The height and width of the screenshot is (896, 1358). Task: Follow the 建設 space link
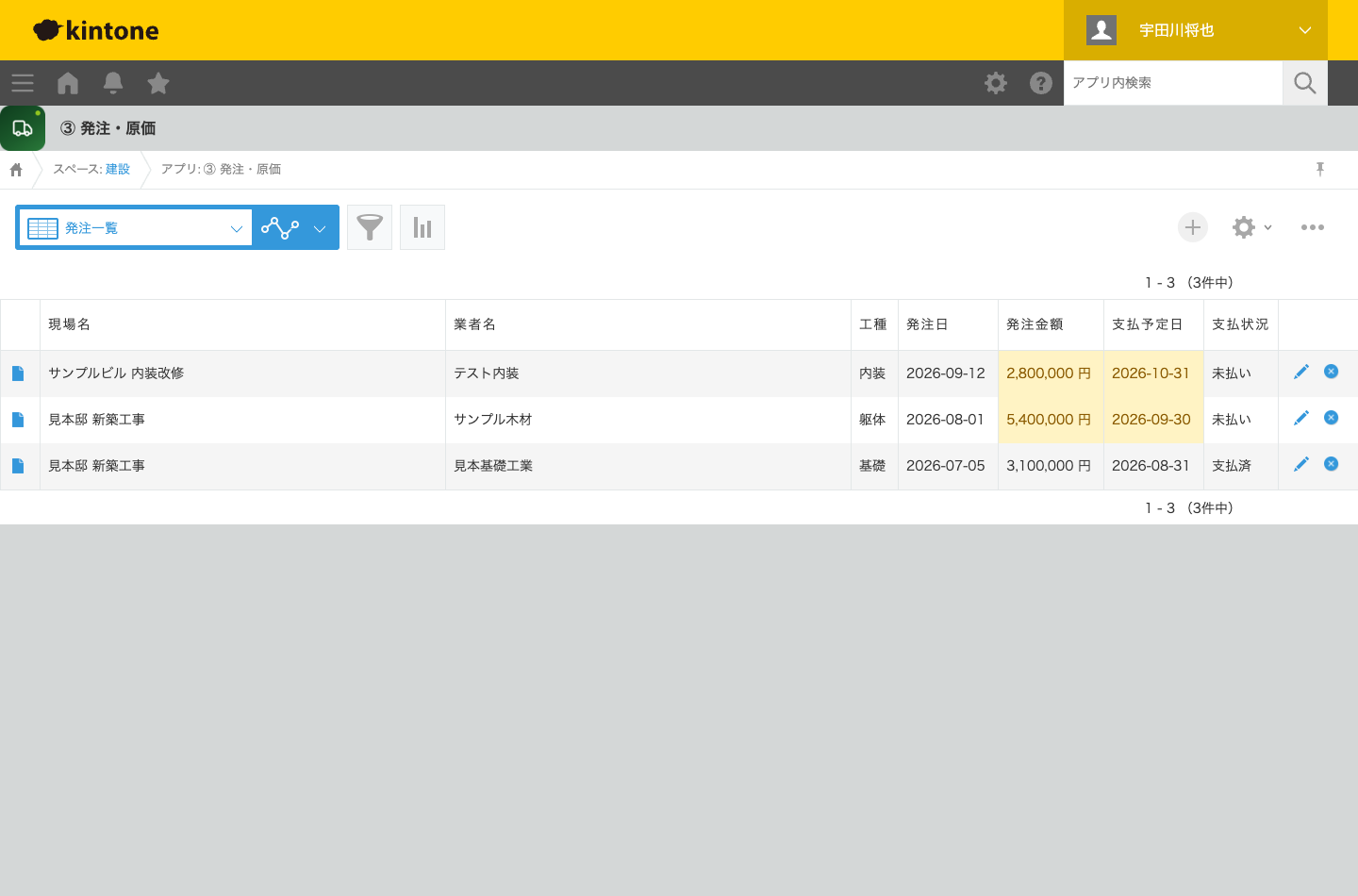[118, 169]
